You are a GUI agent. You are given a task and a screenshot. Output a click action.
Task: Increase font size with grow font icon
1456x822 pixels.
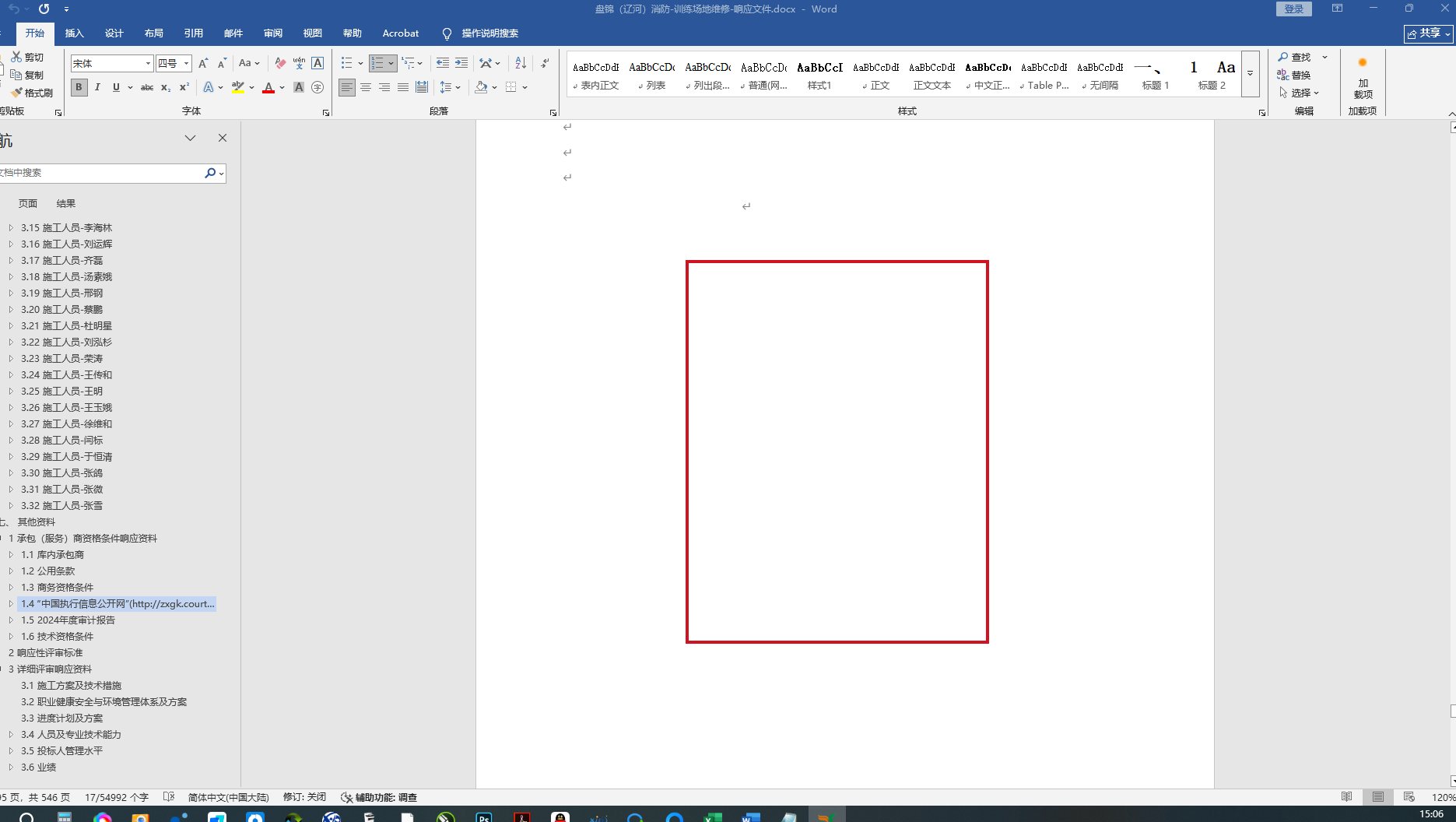[x=203, y=63]
